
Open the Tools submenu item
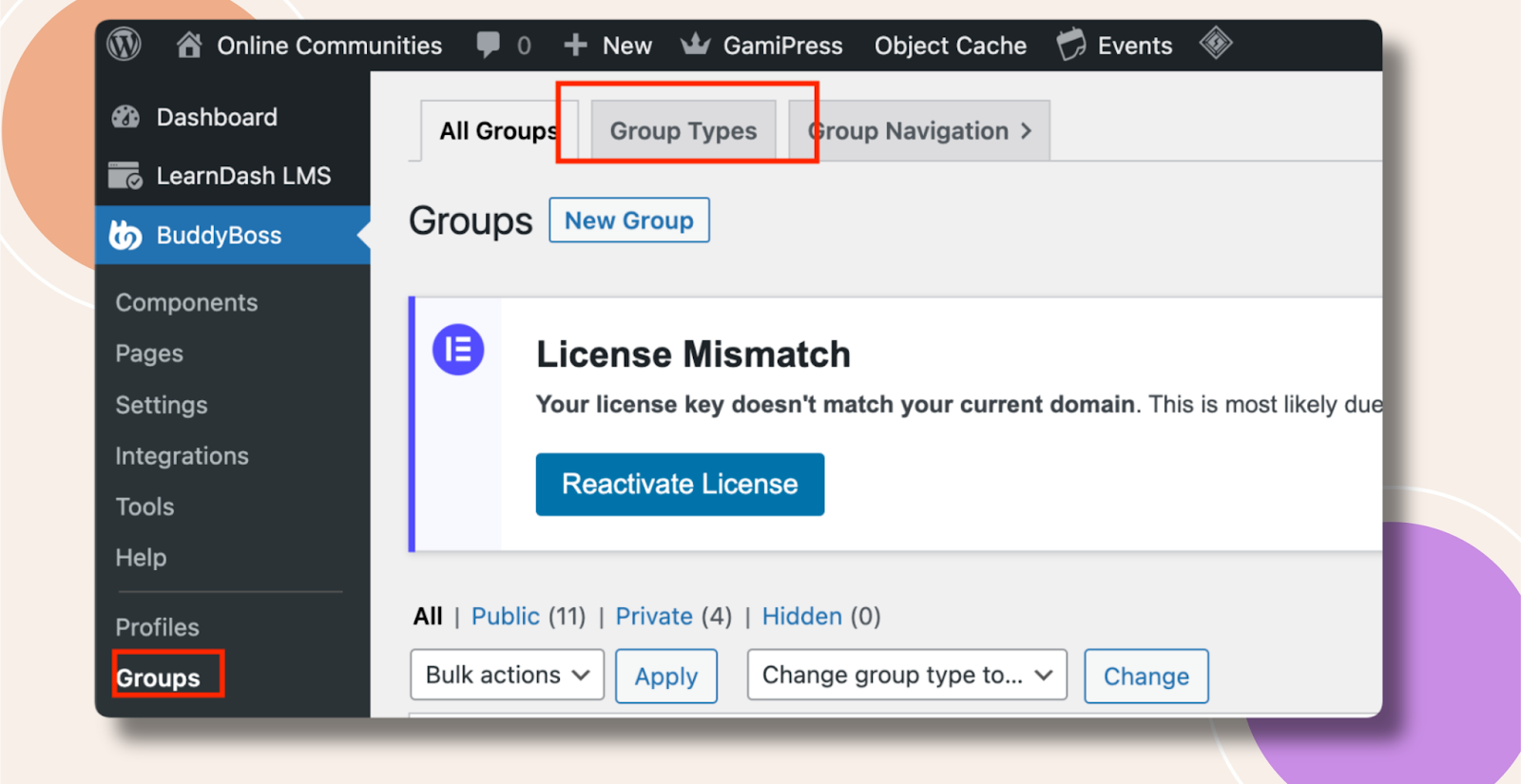pos(144,507)
